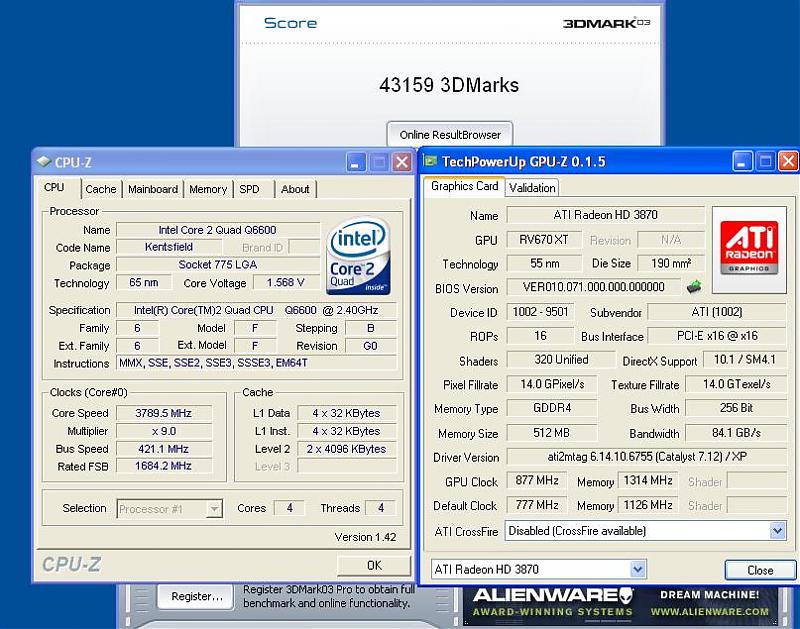Screen dimensions: 800x629
Task: Click the Rated FSB value 1684.2 MHz
Action: click(x=164, y=466)
